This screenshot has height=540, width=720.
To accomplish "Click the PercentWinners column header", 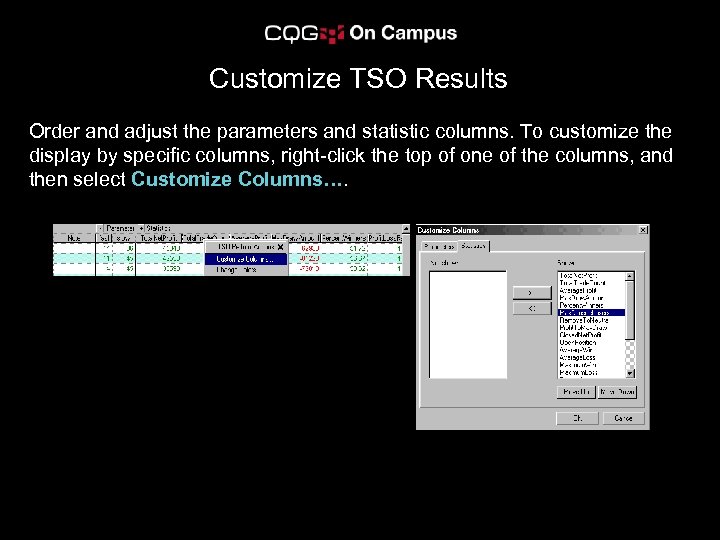I will click(343, 238).
